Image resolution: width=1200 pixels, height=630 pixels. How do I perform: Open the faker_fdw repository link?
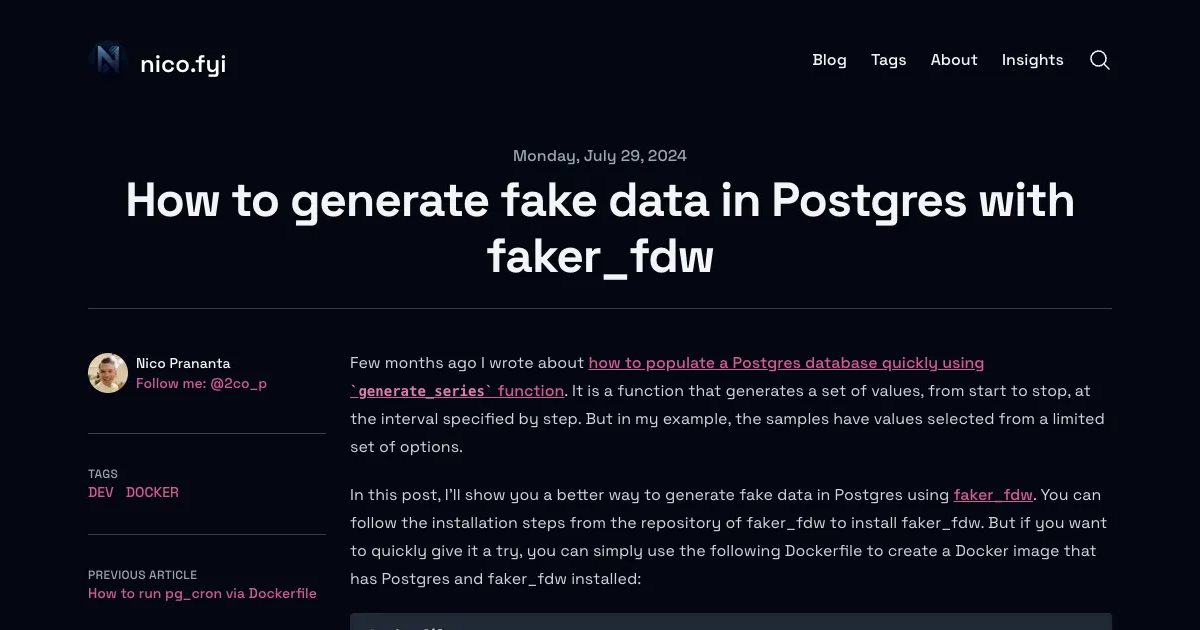(x=992, y=494)
